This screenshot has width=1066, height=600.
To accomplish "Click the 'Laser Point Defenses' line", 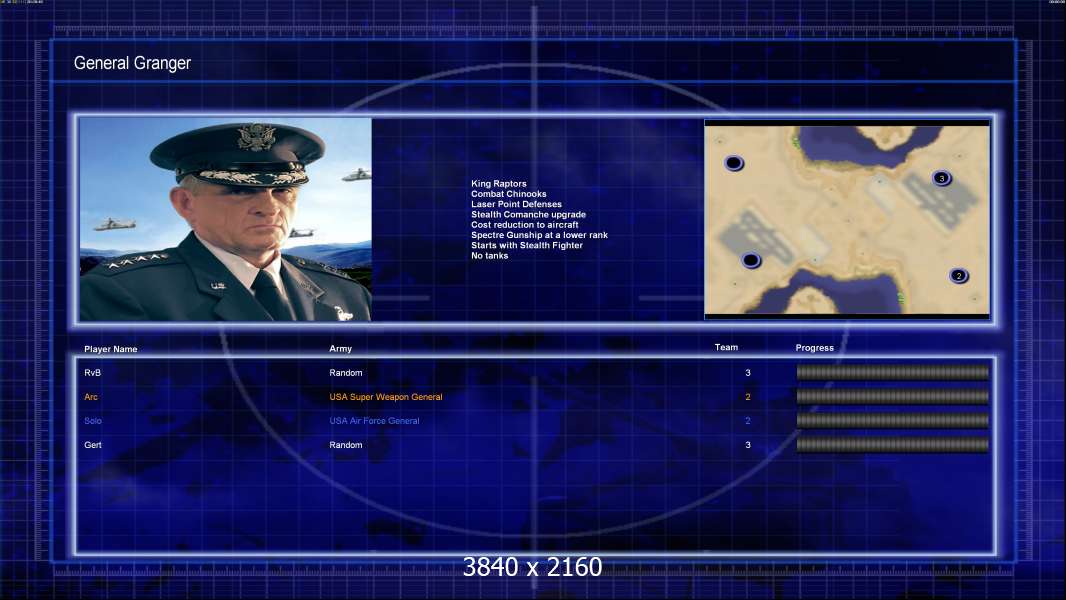I will pyautogui.click(x=516, y=204).
